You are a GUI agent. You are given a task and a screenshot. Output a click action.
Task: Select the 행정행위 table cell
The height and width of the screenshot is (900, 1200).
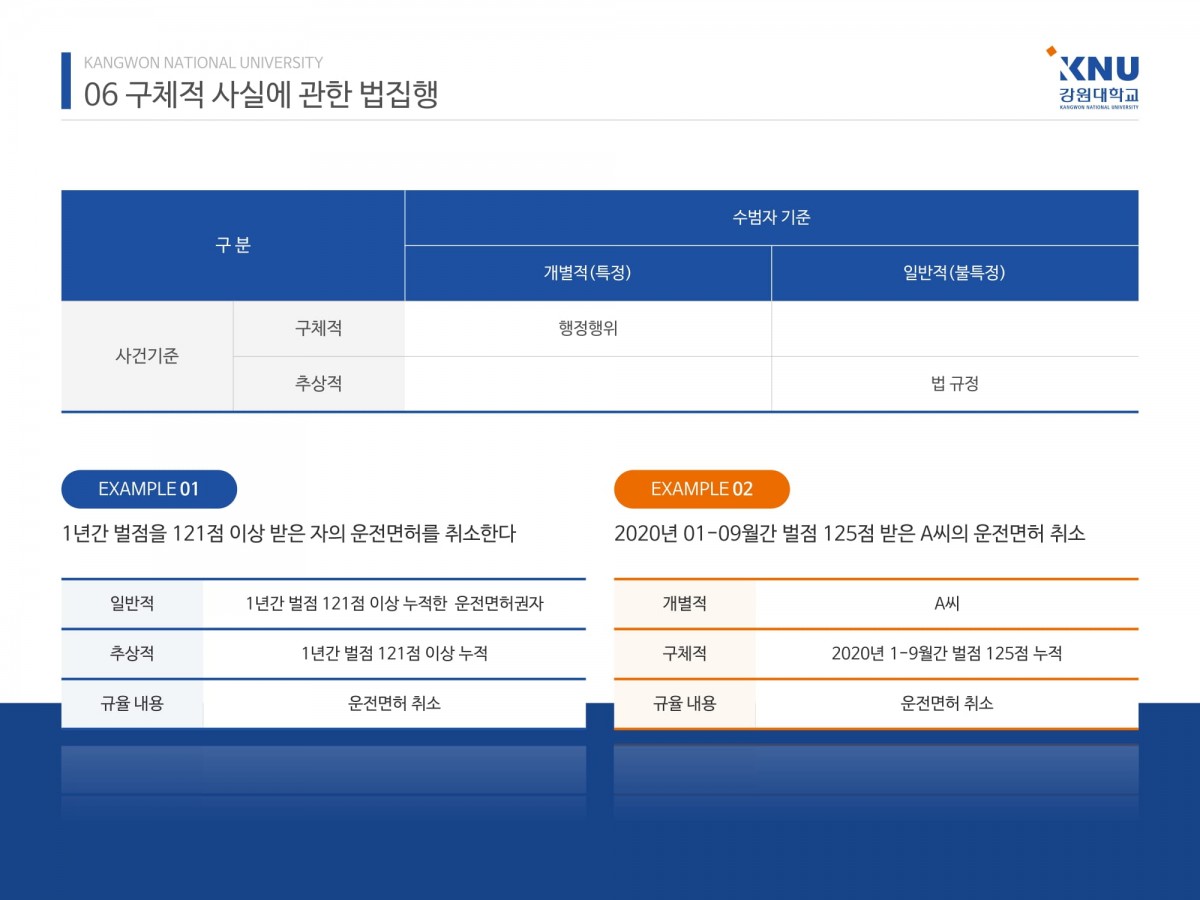(x=587, y=328)
